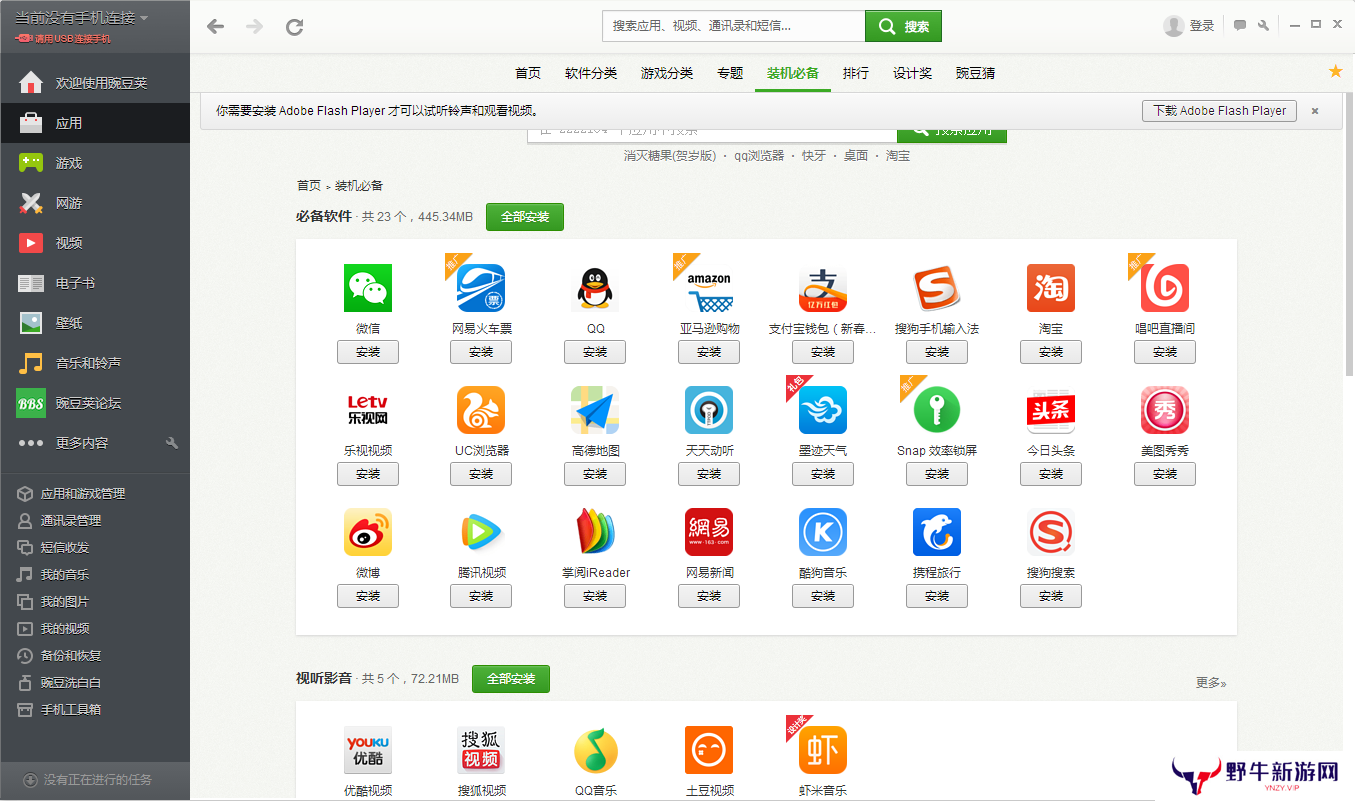Open 应用和游戏管理 in sidebar
Screen dimensions: 1355x801
pos(95,493)
